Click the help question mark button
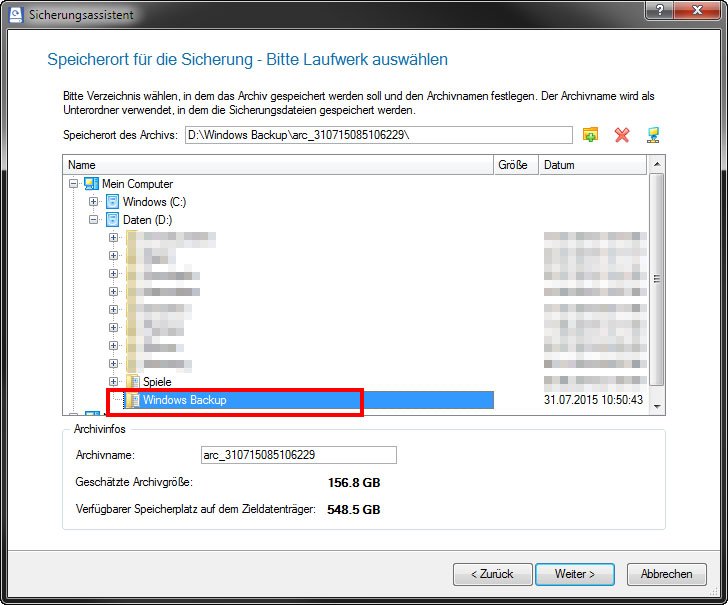 pos(660,10)
